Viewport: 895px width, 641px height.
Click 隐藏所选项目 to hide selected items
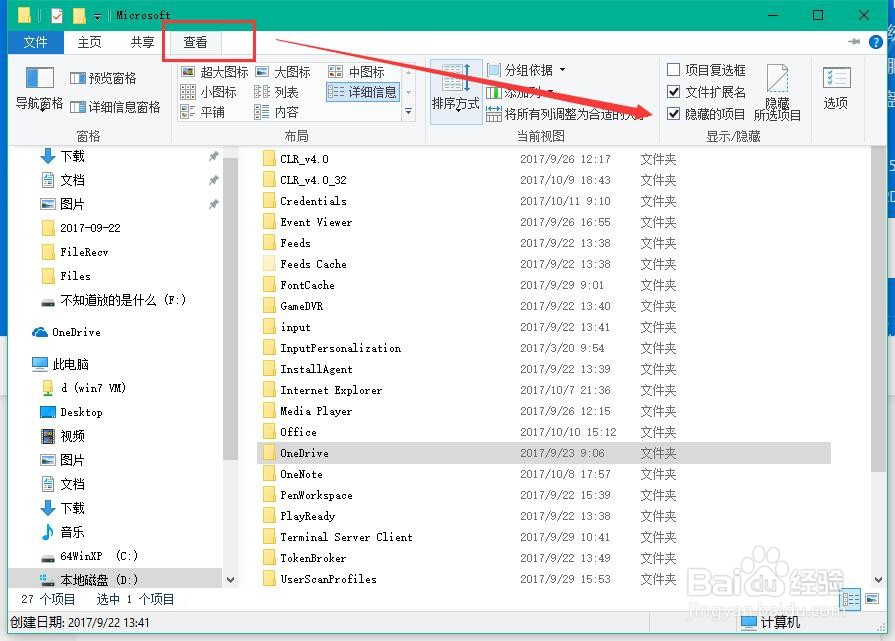pyautogui.click(x=775, y=92)
